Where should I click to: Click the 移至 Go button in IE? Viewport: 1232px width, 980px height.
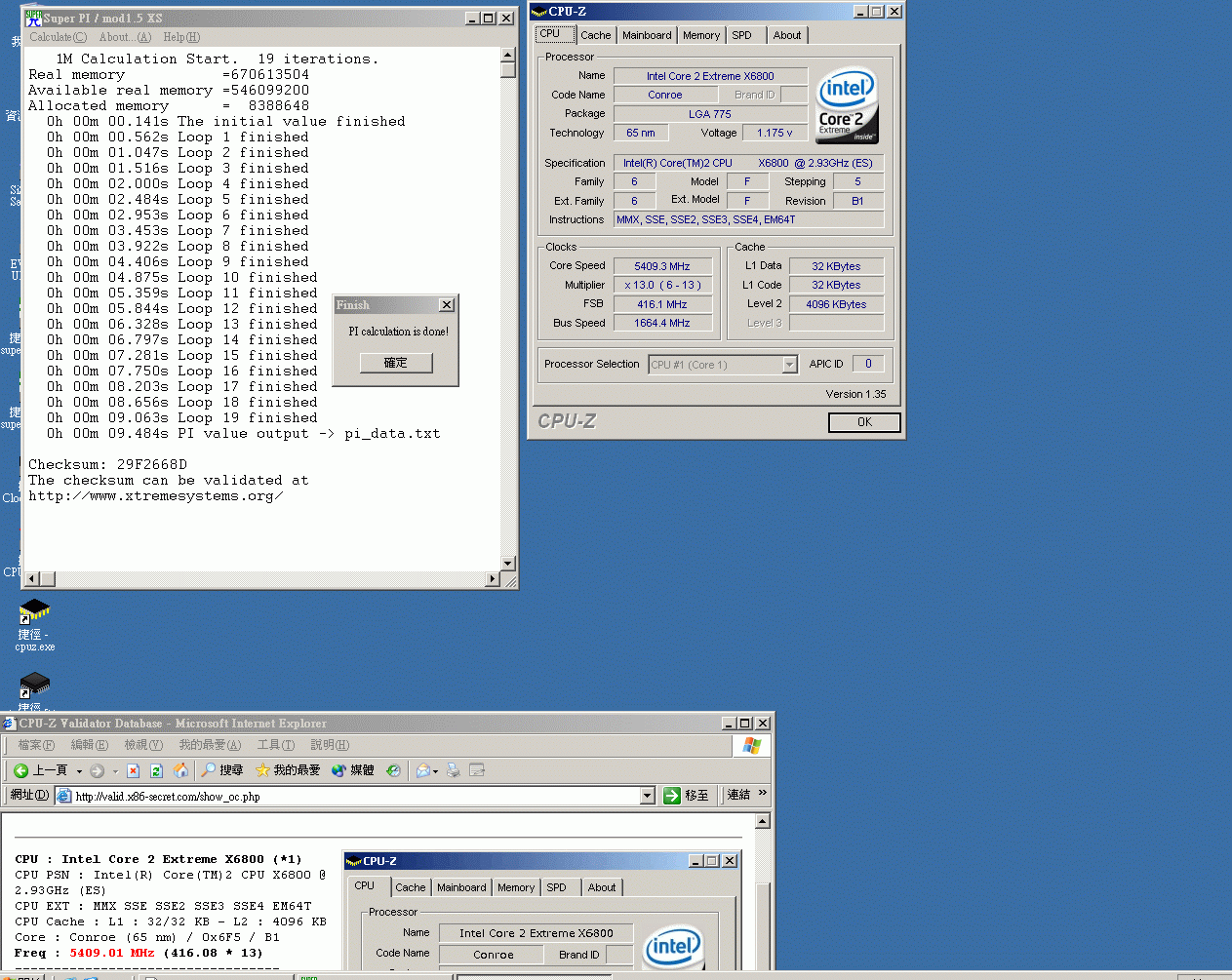coord(687,796)
